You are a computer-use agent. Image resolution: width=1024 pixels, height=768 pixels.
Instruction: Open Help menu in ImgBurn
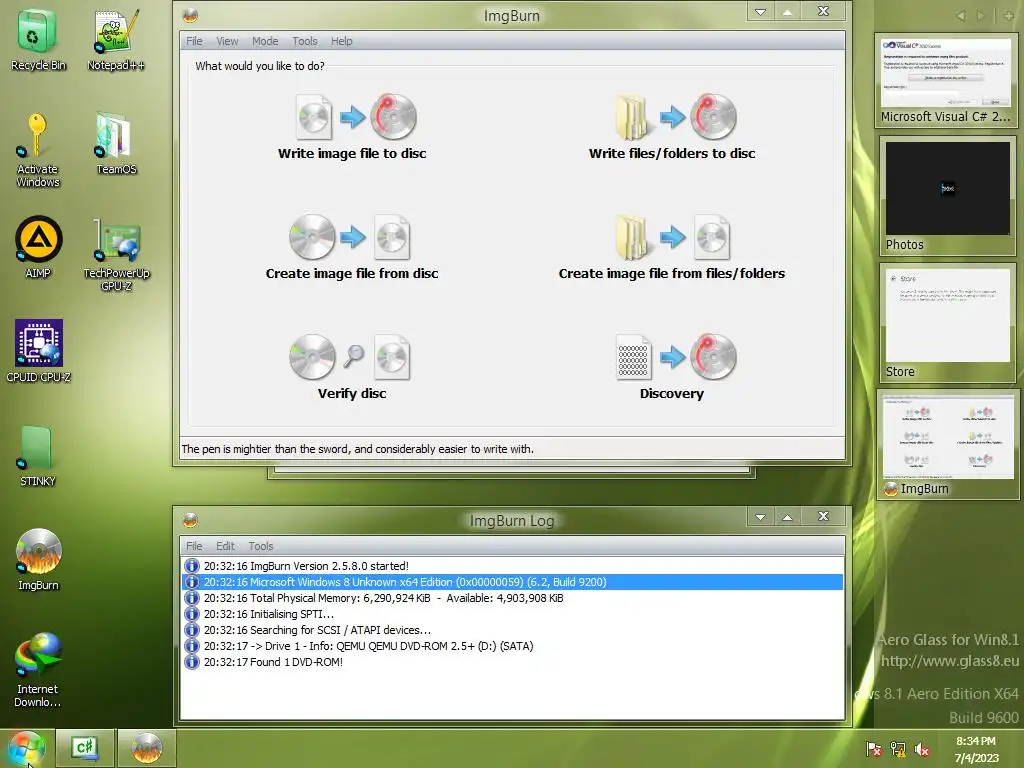click(342, 41)
